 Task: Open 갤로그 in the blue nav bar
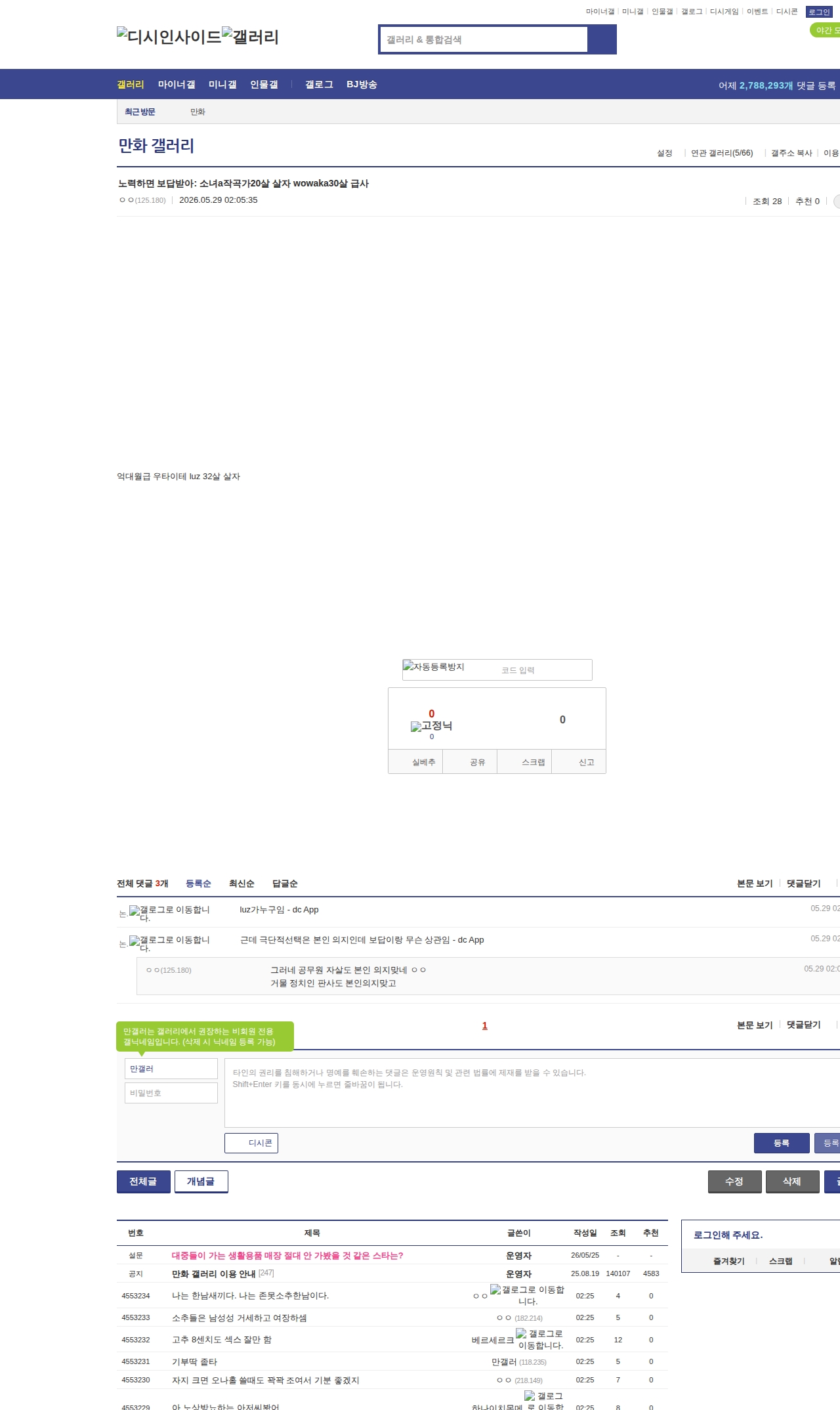(x=319, y=85)
